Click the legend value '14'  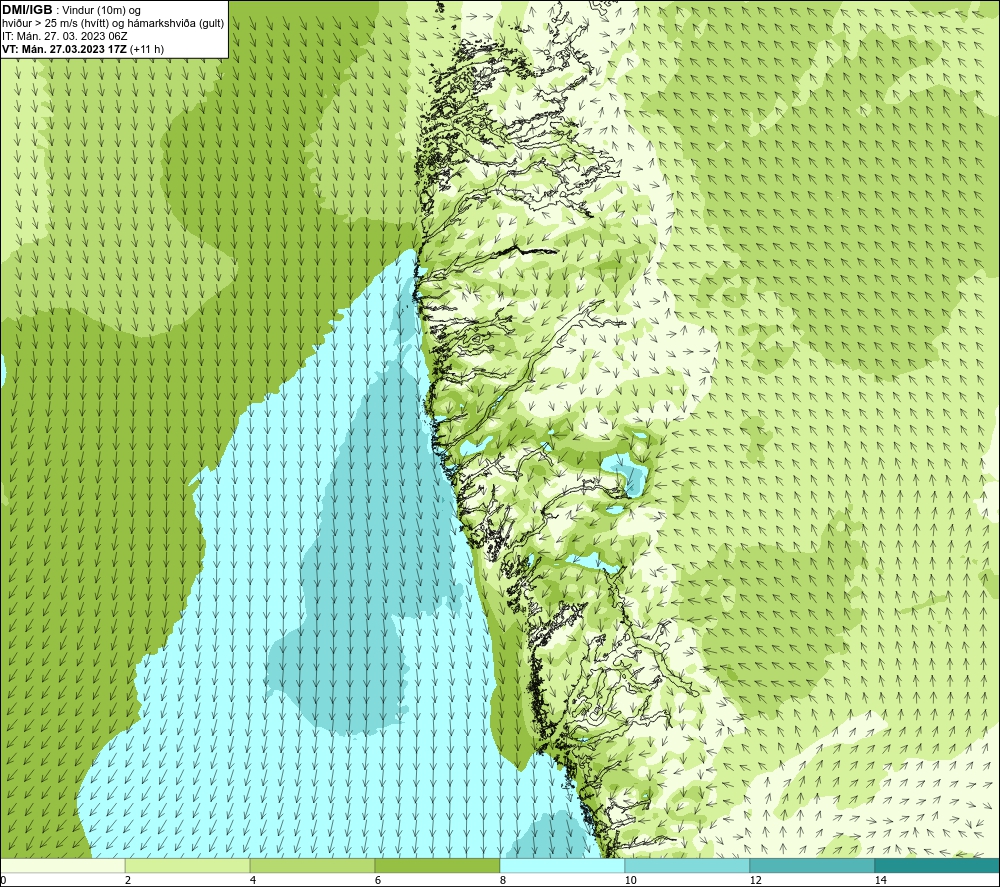click(x=881, y=880)
